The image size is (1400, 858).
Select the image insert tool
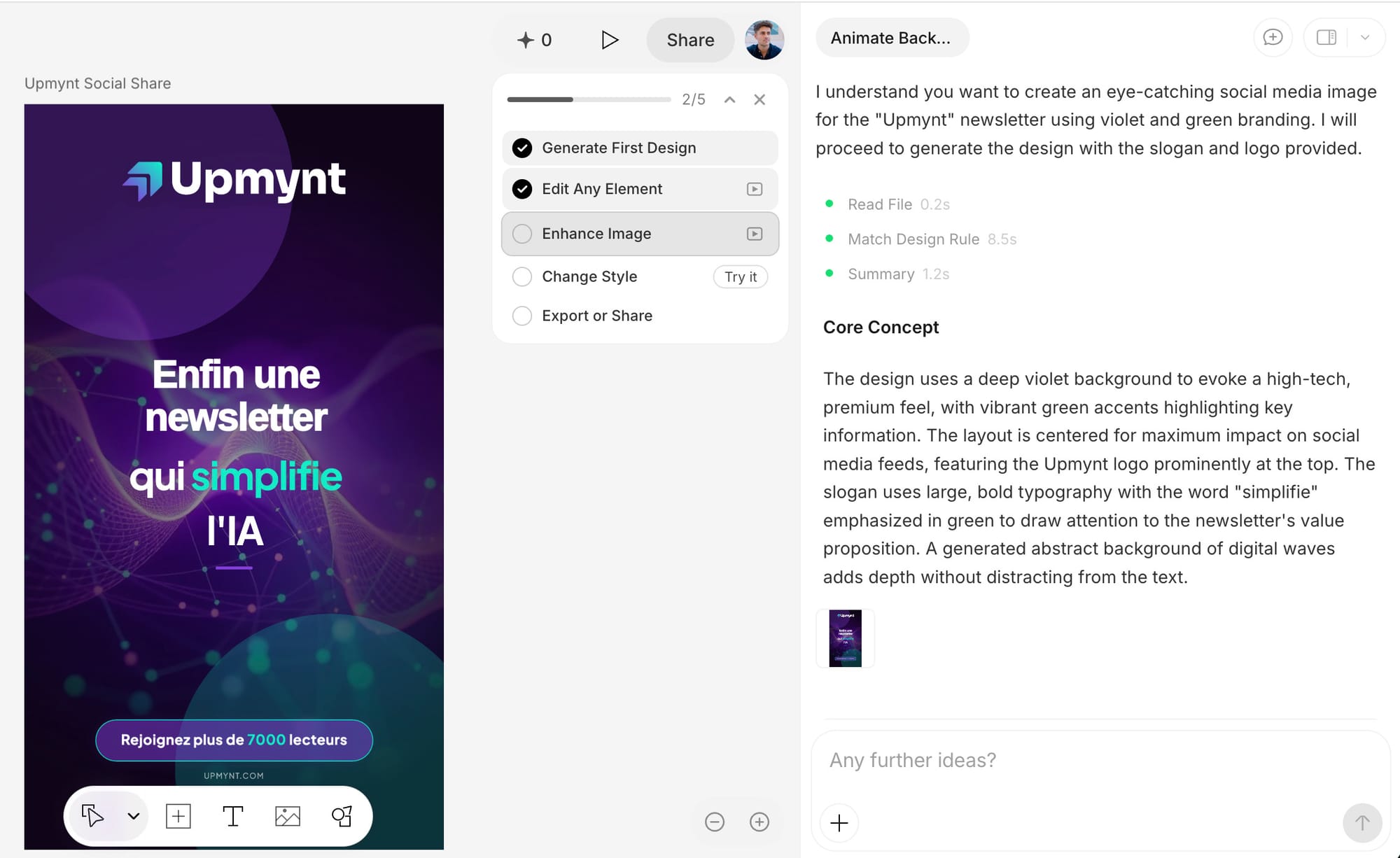(287, 816)
